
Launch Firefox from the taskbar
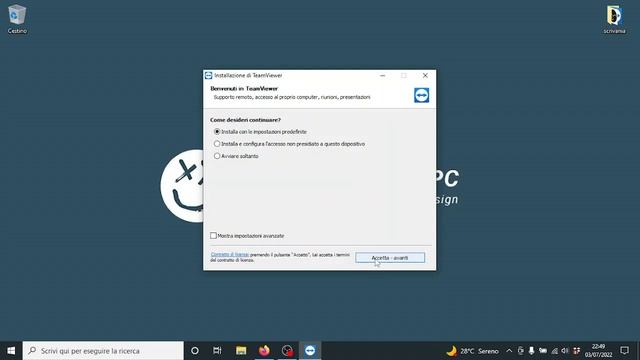(264, 351)
